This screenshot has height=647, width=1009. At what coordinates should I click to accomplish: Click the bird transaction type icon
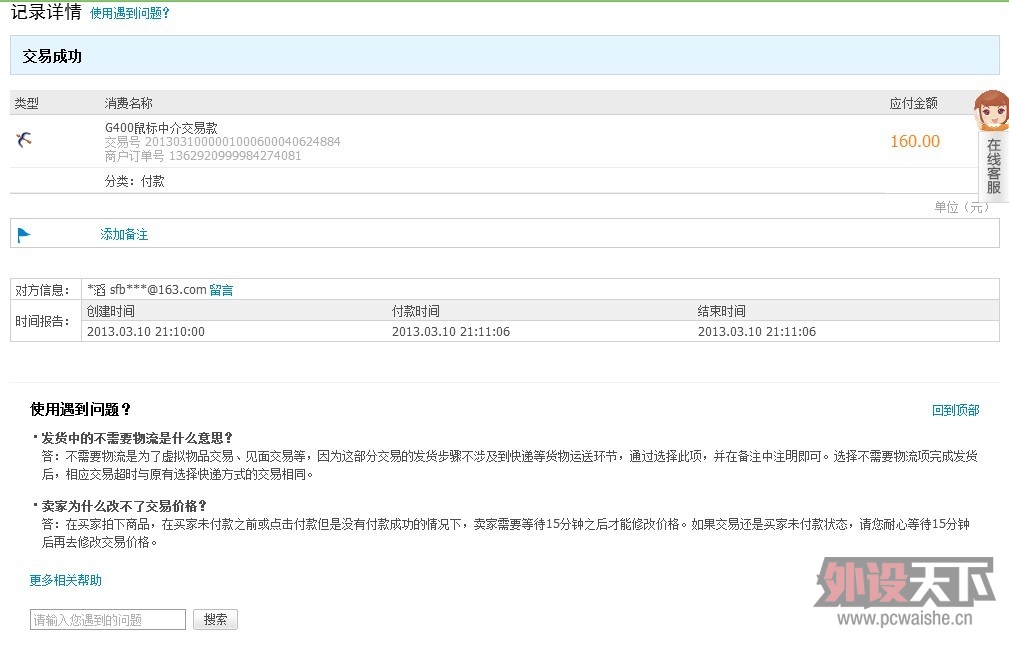24,140
